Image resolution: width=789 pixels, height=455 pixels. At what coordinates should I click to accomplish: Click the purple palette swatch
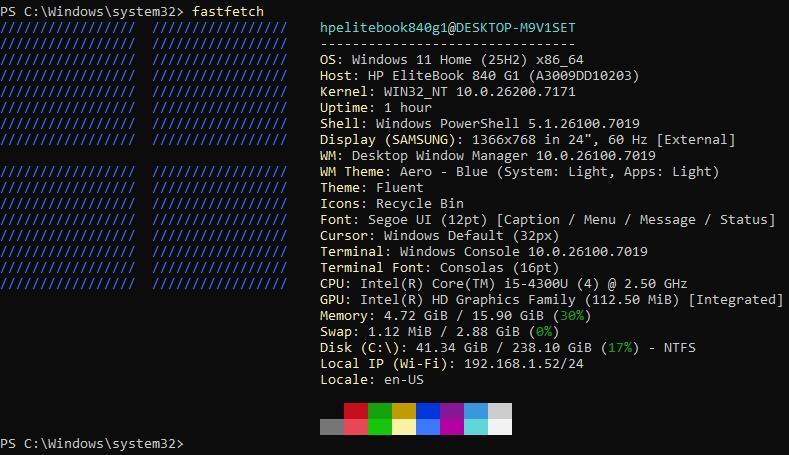click(452, 411)
